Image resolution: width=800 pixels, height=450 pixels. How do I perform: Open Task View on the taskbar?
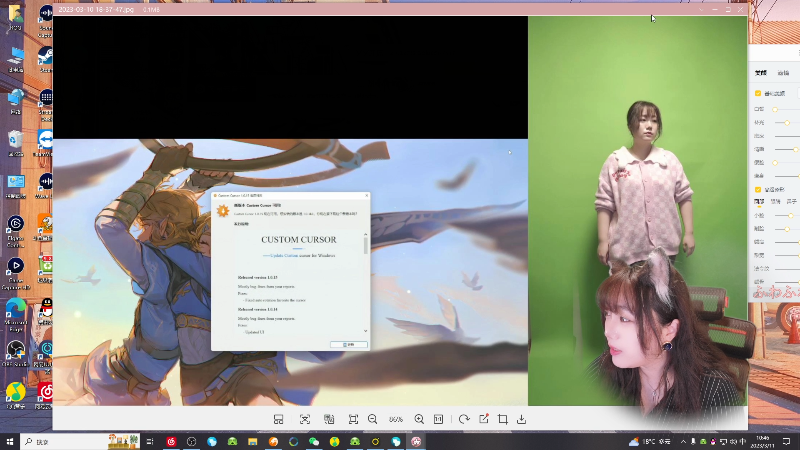tap(150, 441)
